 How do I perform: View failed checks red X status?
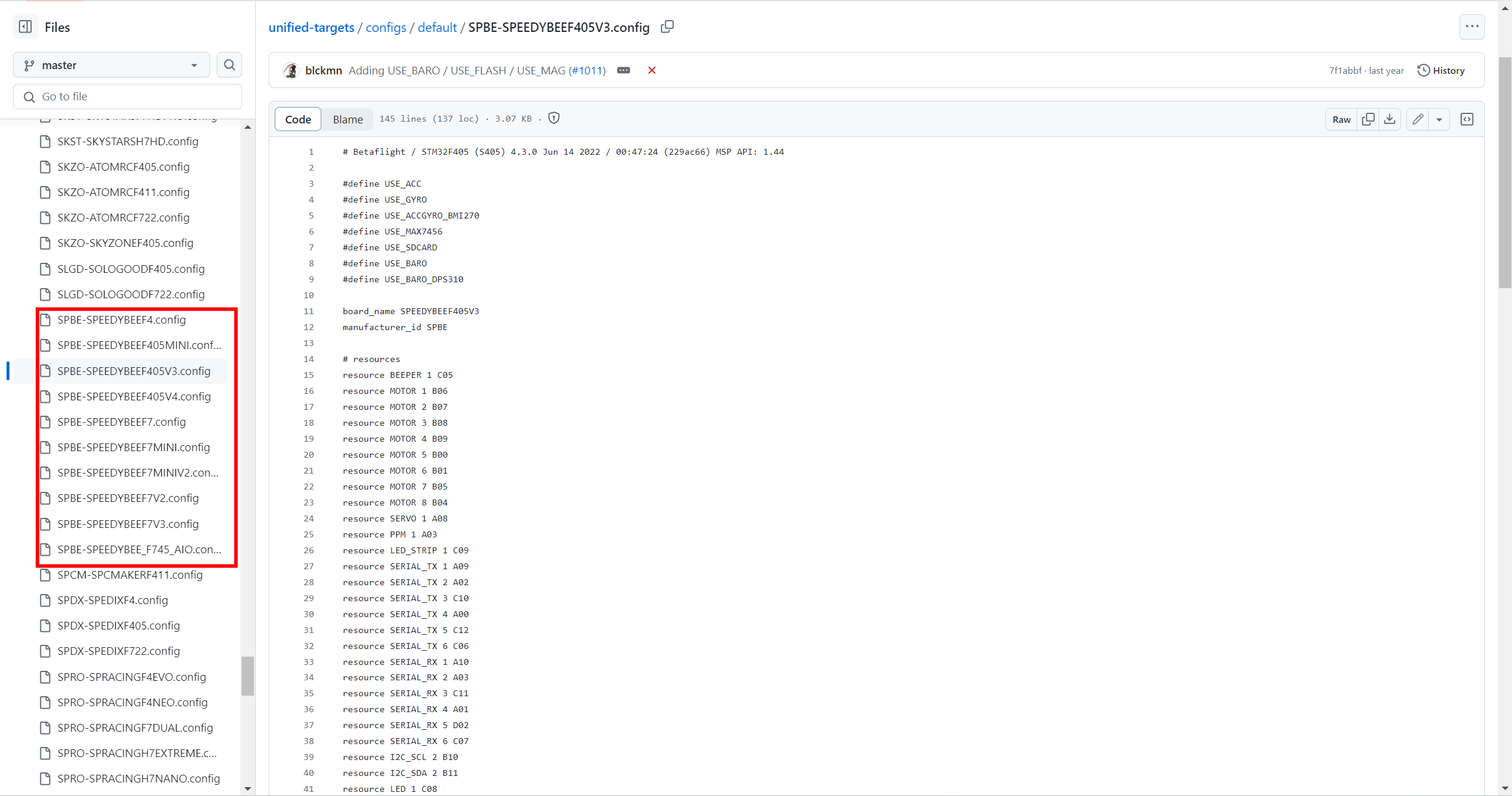point(651,70)
